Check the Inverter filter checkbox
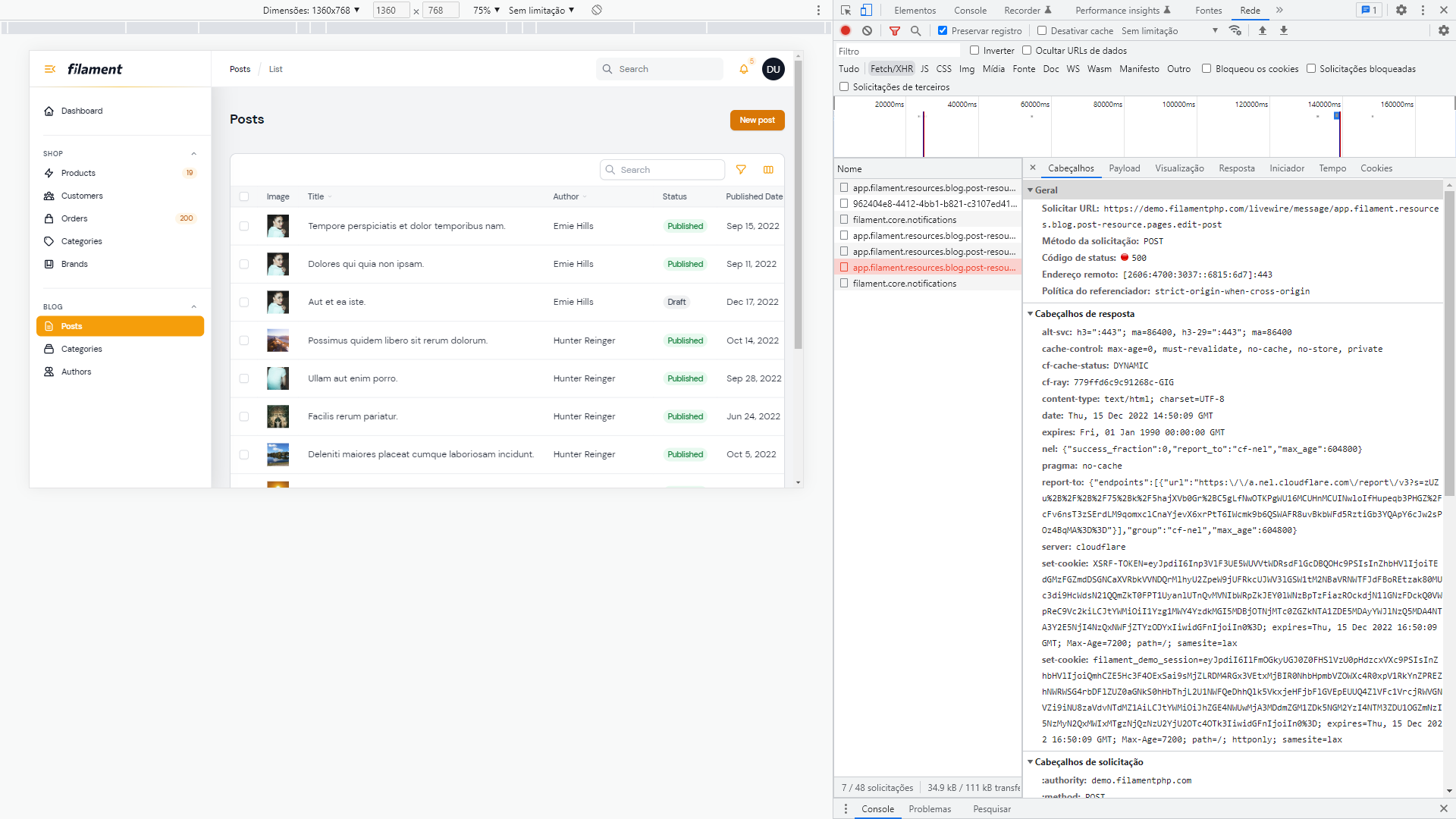This screenshot has height=819, width=1456. [x=974, y=50]
